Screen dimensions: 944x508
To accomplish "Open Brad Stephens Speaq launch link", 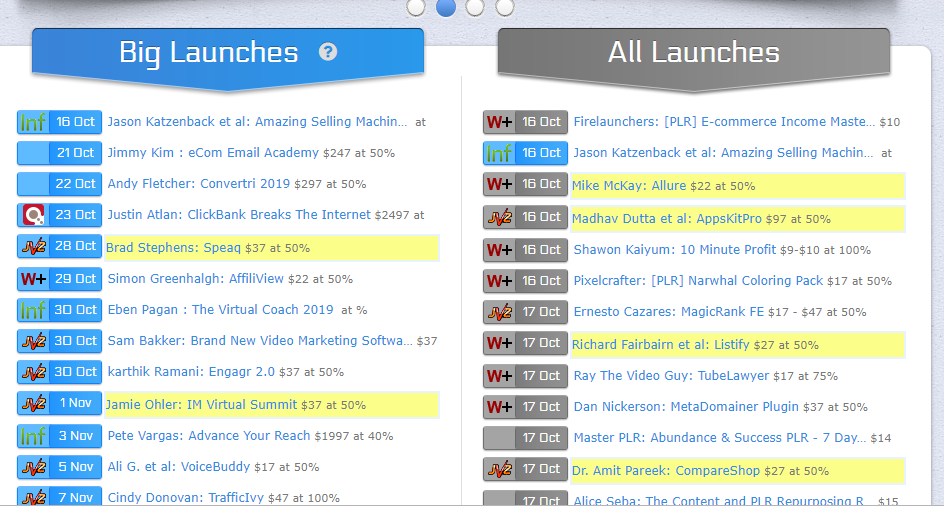I will pyautogui.click(x=173, y=247).
